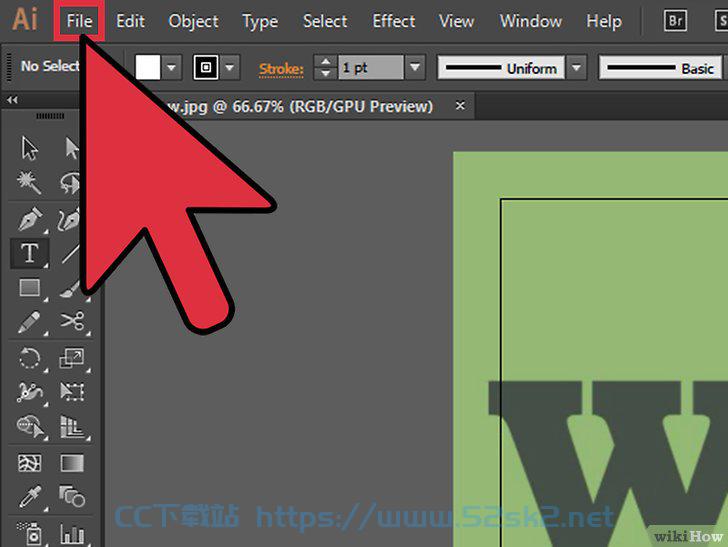The height and width of the screenshot is (547, 728).
Task: Select the Scale tool
Action: point(72,358)
